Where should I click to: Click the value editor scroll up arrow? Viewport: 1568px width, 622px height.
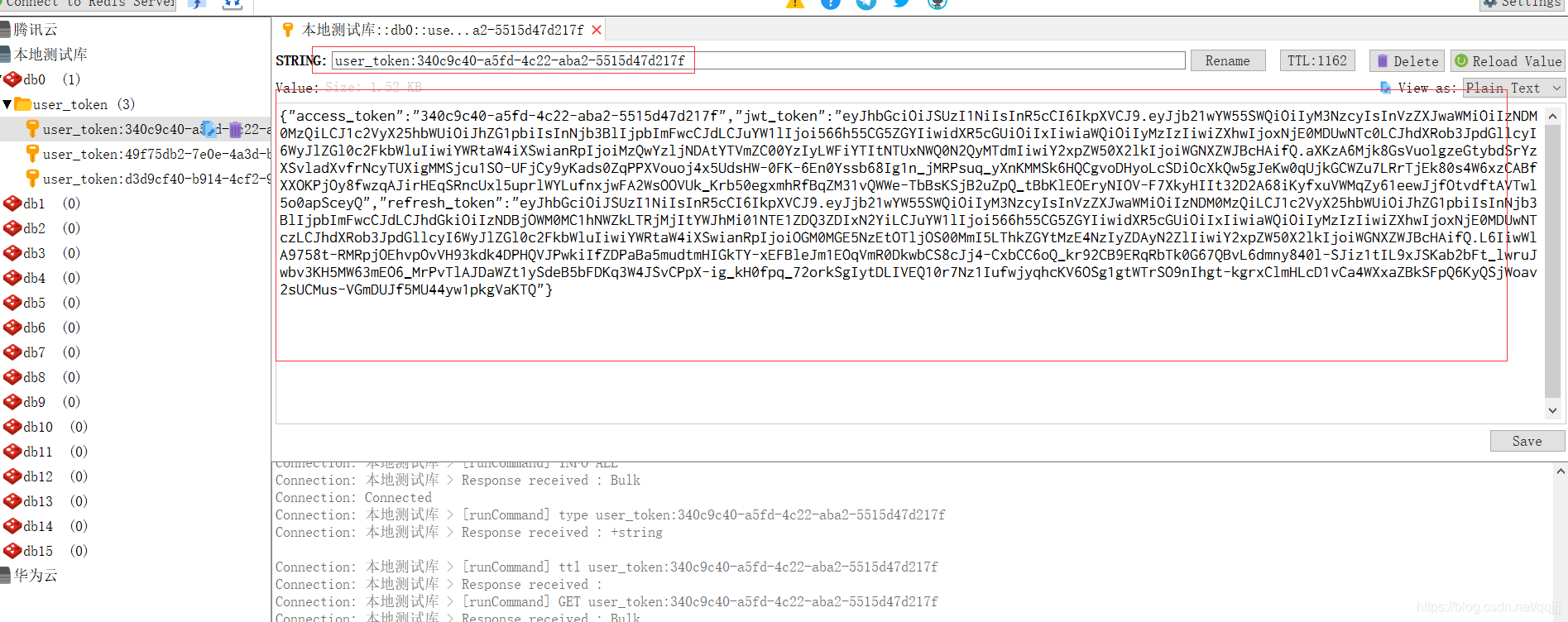click(x=1552, y=116)
